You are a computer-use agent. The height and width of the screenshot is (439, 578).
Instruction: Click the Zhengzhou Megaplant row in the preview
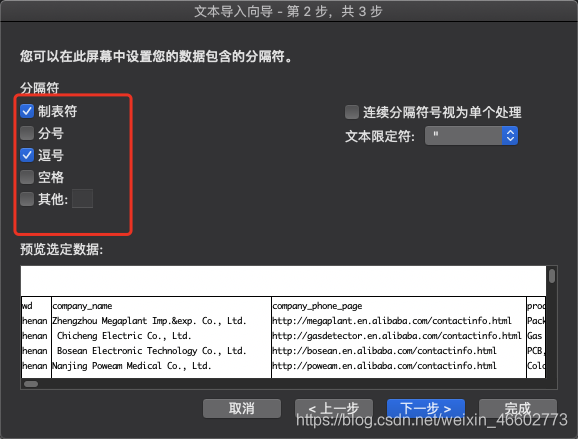click(x=149, y=321)
